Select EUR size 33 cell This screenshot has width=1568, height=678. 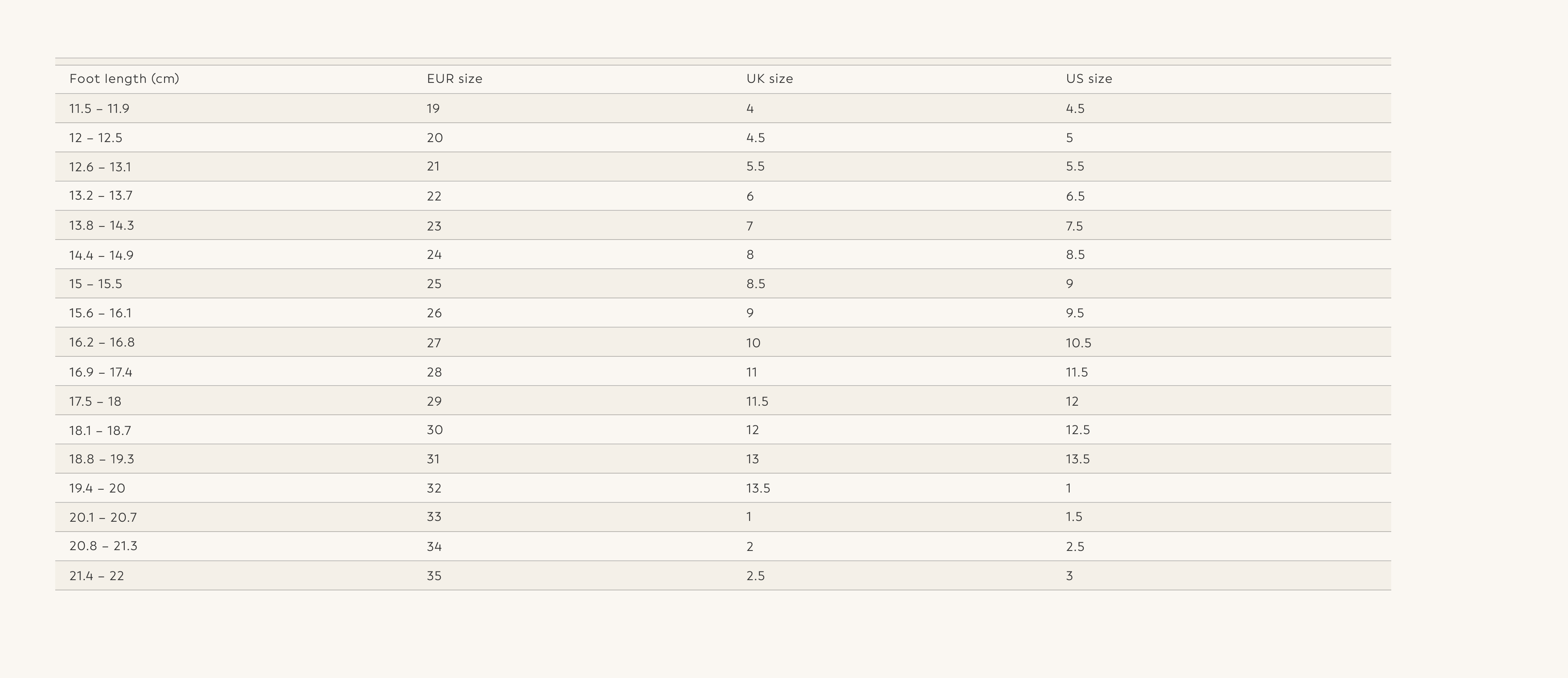(434, 517)
